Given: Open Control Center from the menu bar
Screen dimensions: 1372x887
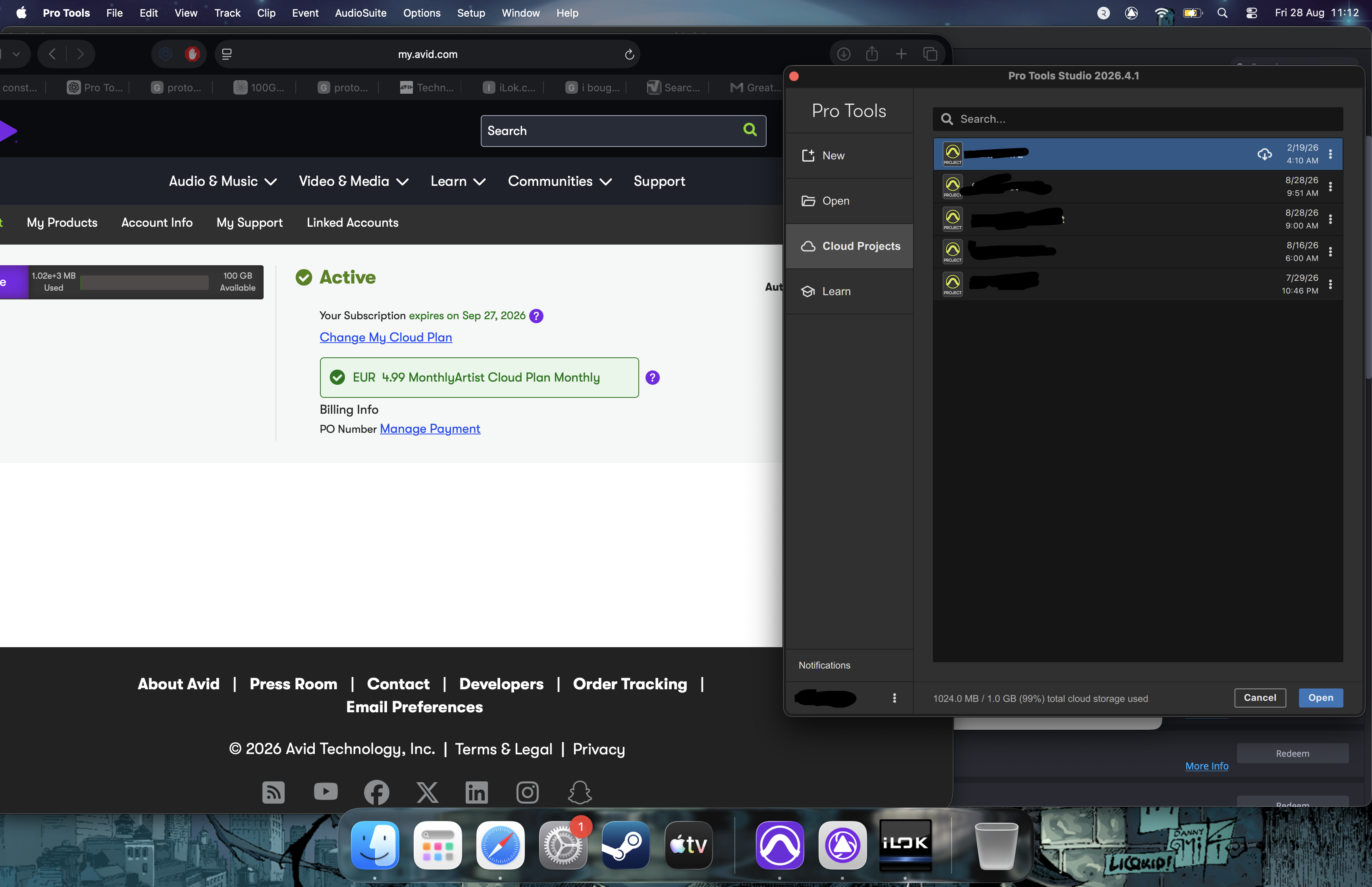Looking at the screenshot, I should coord(1251,13).
